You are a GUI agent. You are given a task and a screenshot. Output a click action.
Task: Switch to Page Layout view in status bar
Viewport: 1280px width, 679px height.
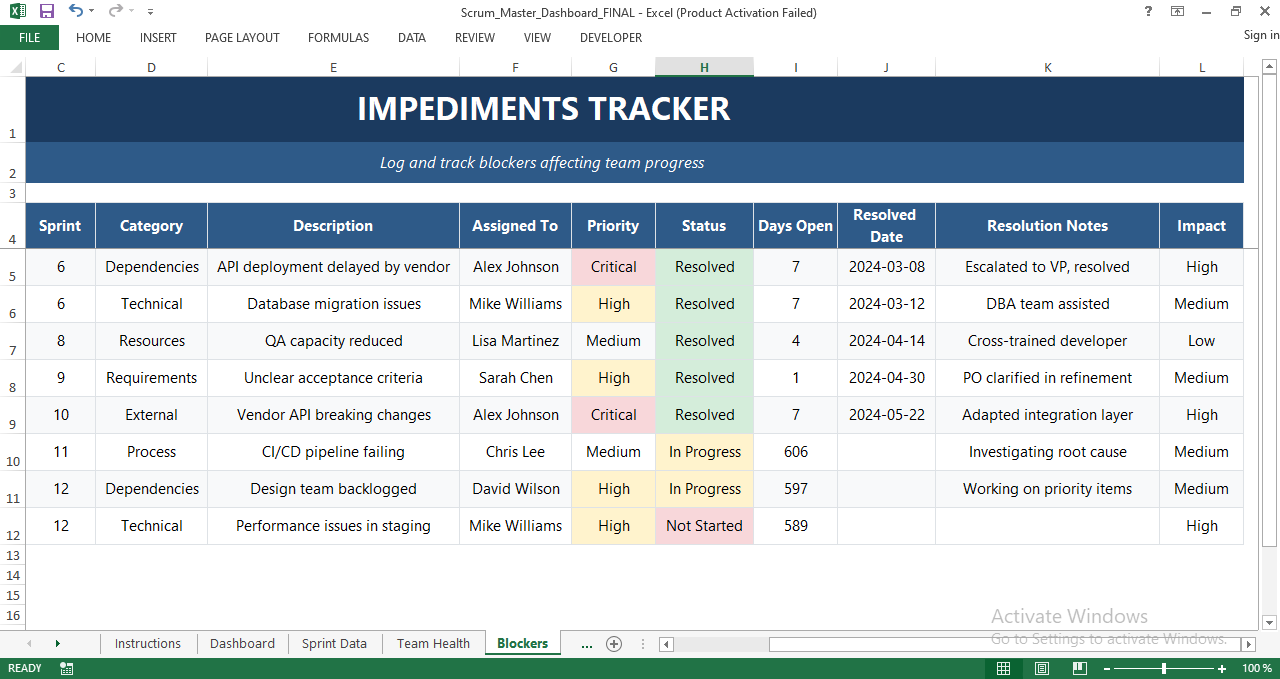[1041, 668]
